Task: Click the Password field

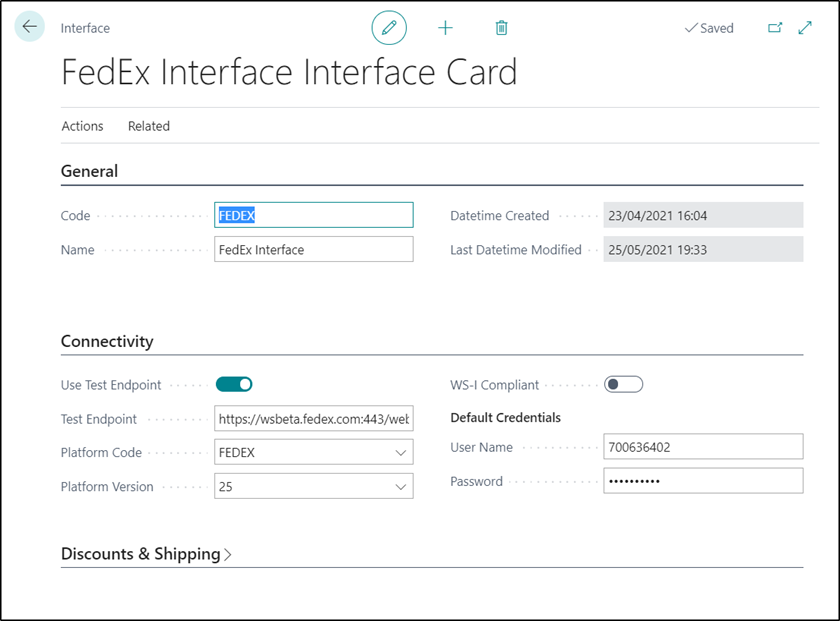Action: coord(703,481)
